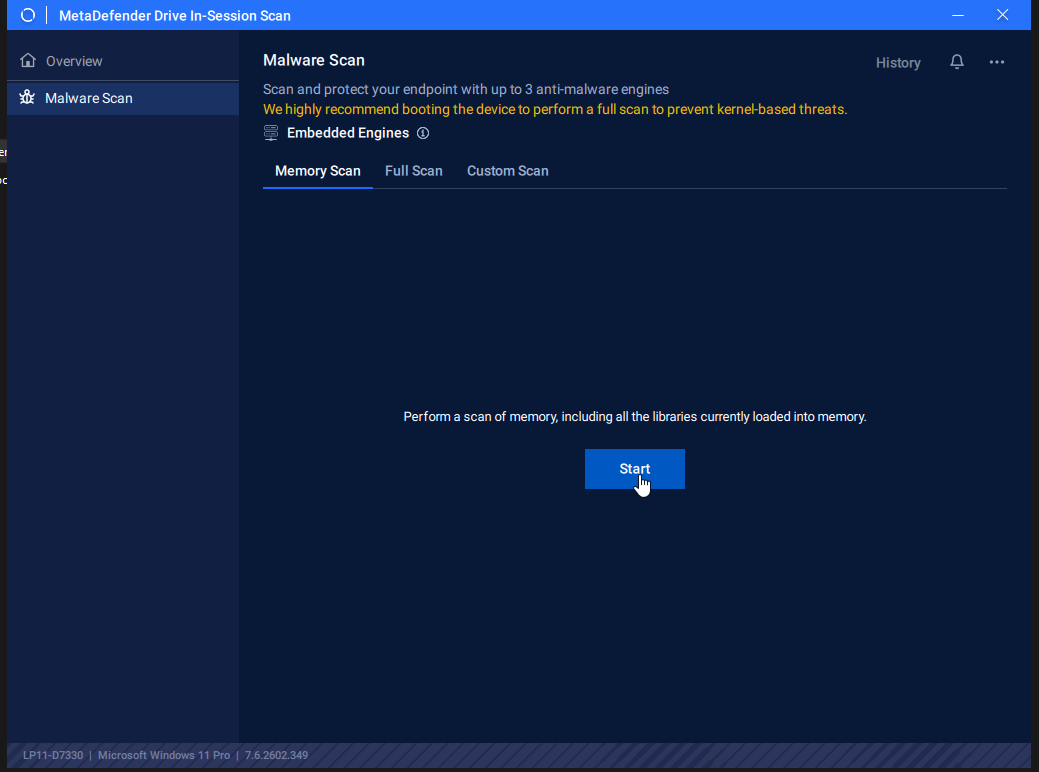Select the Malware Scan sidebar label
This screenshot has height=772, width=1039.
coord(89,98)
